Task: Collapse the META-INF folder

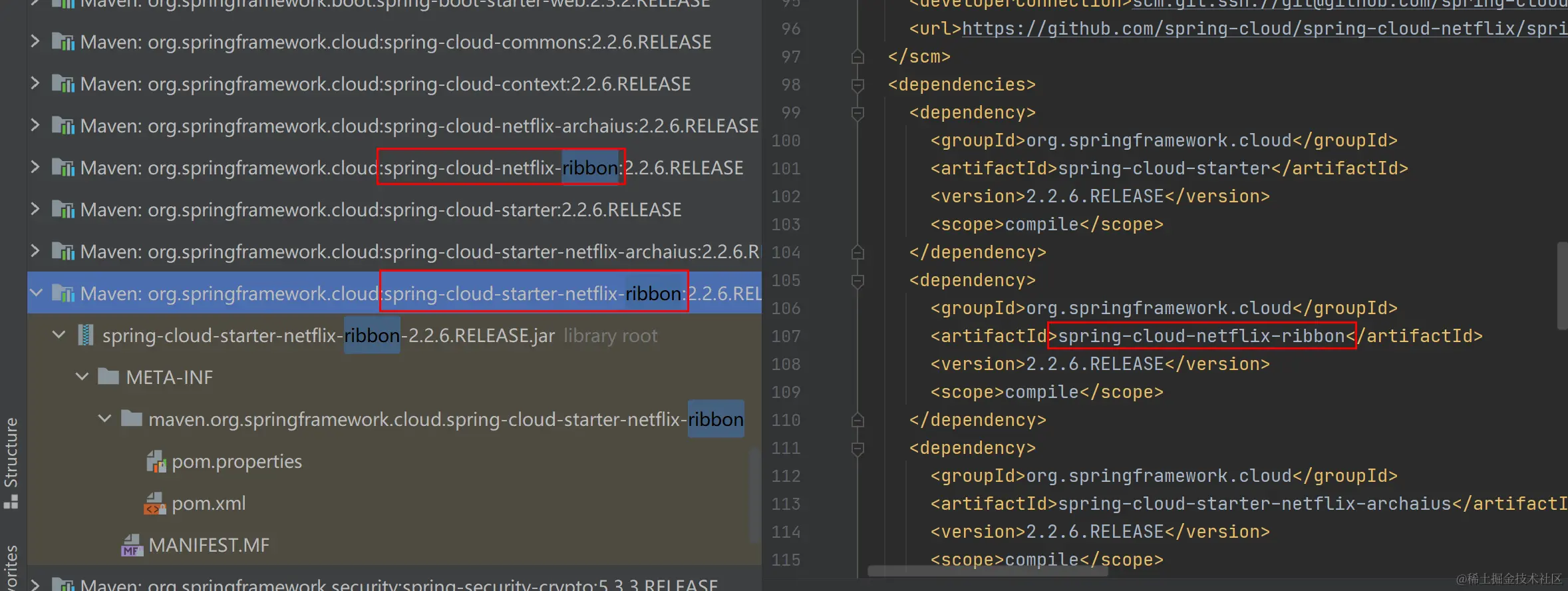Action: coord(82,377)
